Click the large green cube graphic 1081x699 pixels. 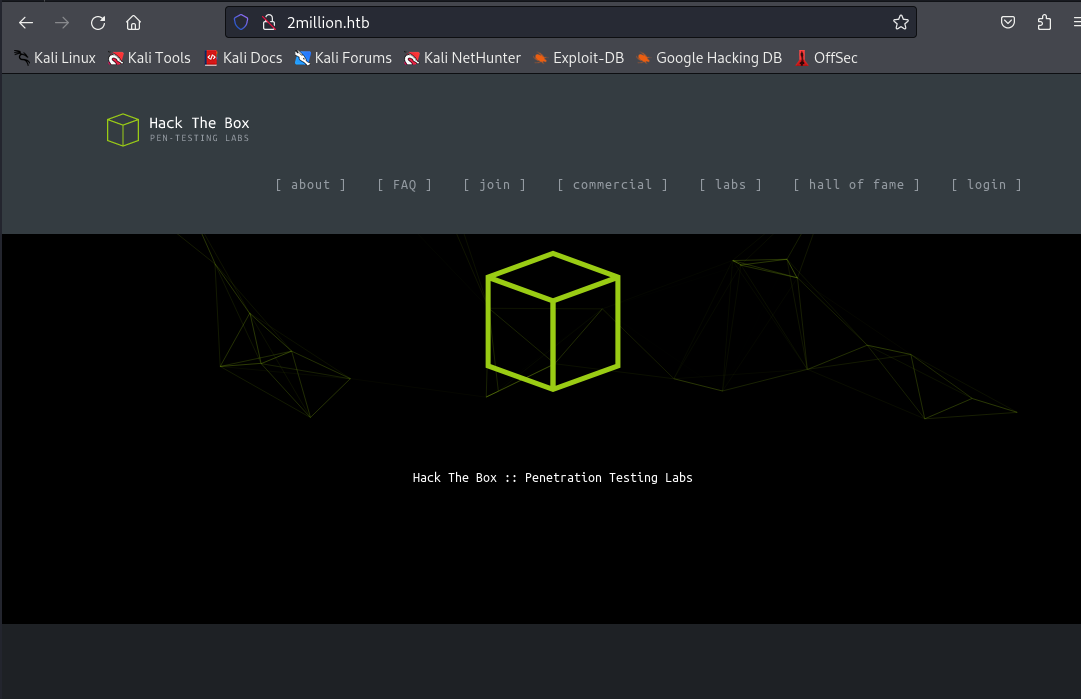[x=552, y=320]
